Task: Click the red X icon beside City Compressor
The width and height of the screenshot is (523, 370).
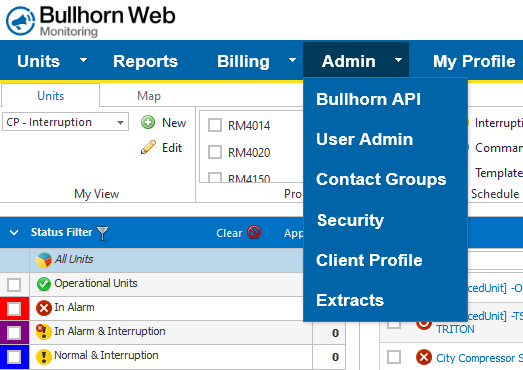Action: pos(424,357)
